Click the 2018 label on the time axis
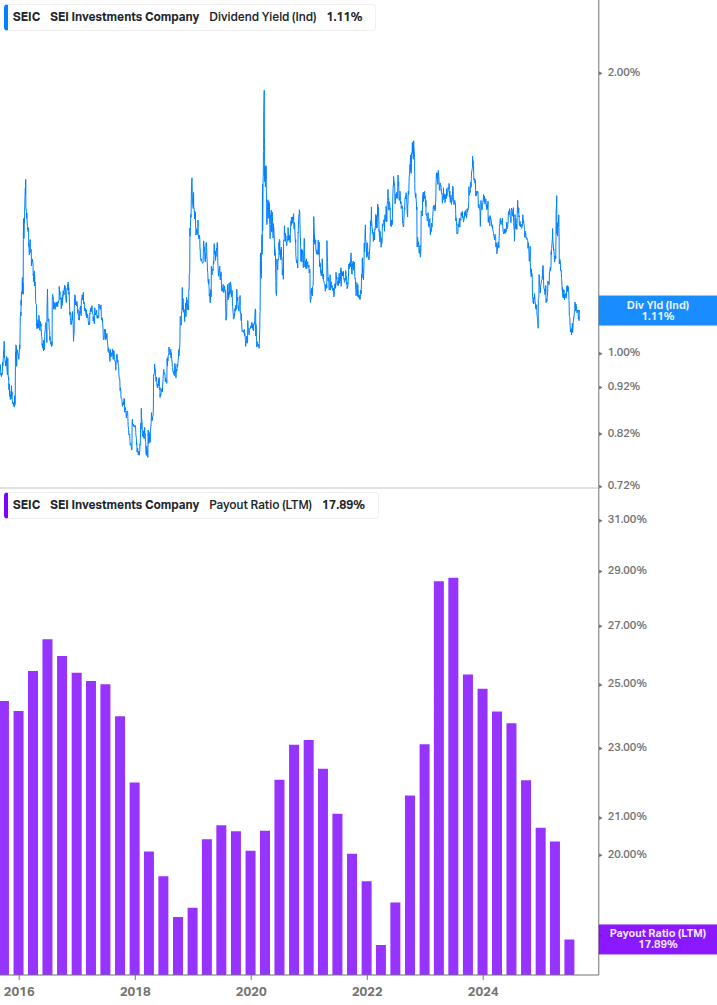Viewport: 717px width, 1005px height. pyautogui.click(x=135, y=992)
